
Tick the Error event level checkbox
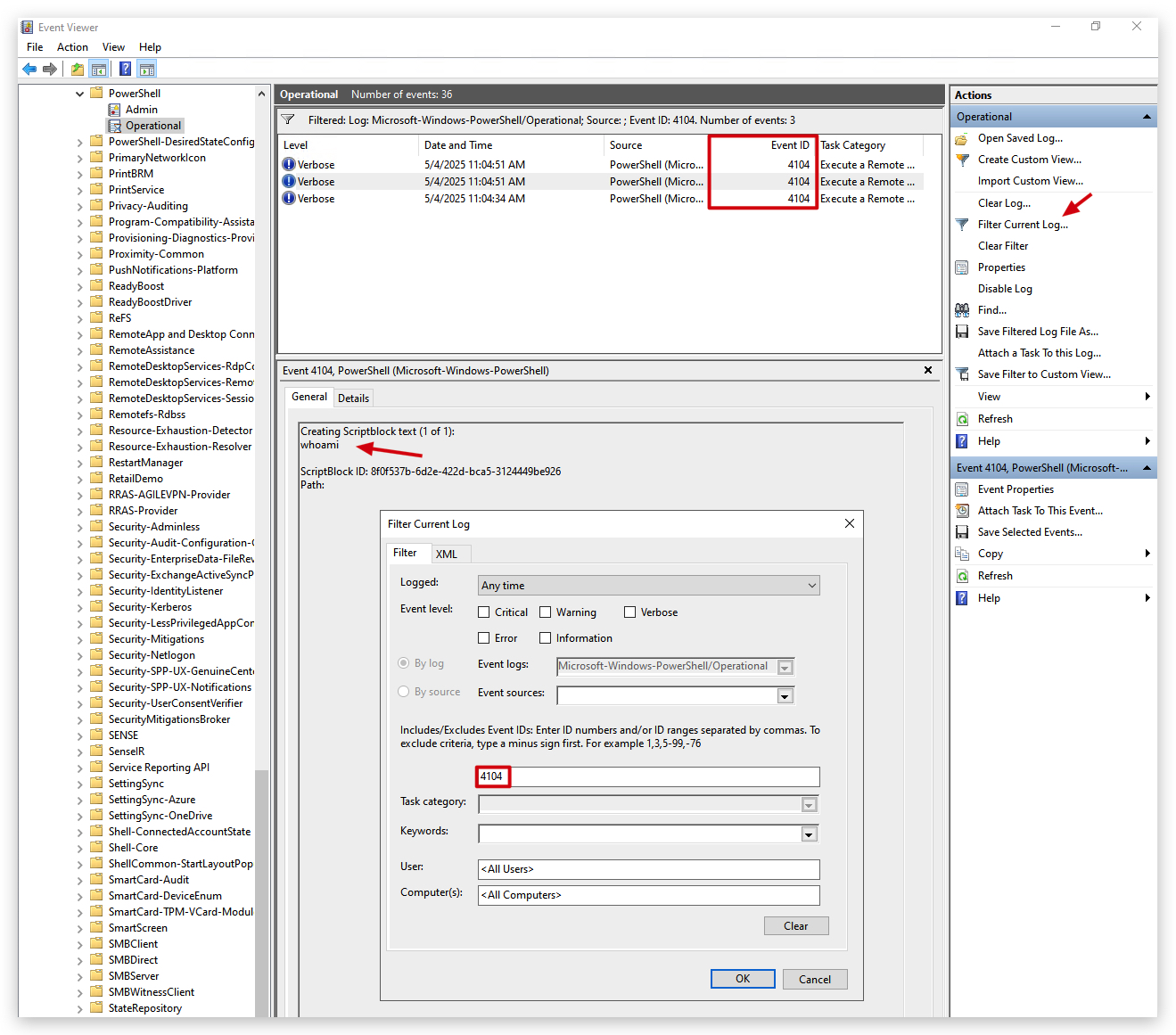tap(484, 638)
